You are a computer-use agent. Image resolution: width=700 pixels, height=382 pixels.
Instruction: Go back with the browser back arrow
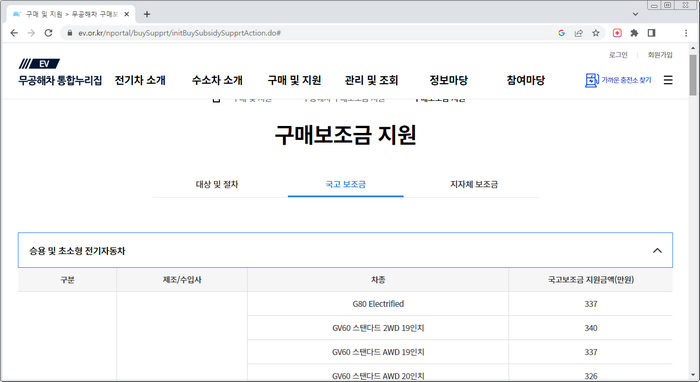click(14, 33)
